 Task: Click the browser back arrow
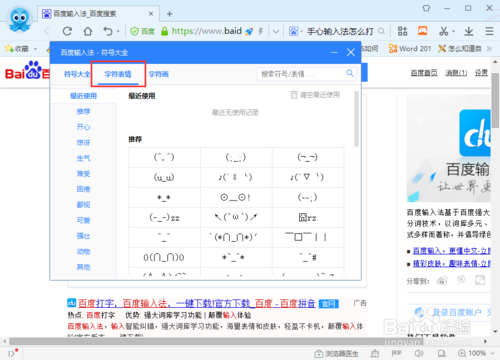pos(47,31)
